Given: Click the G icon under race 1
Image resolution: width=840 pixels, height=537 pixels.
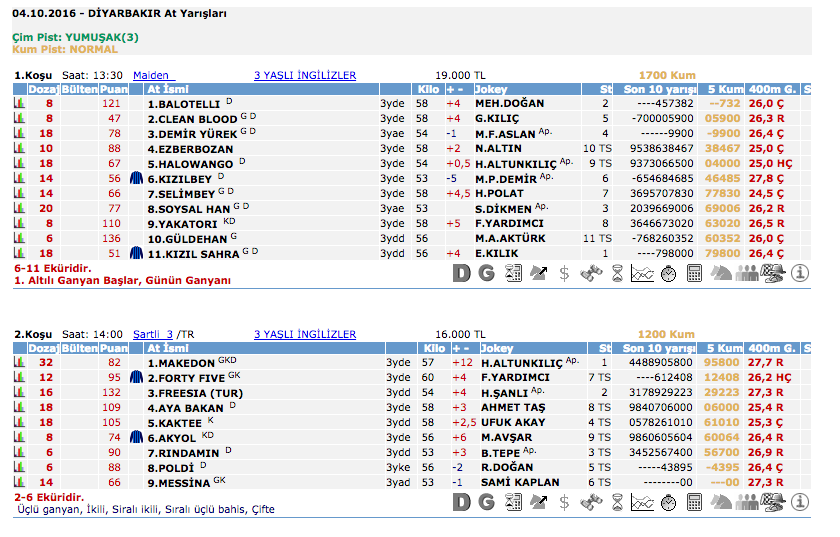Looking at the screenshot, I should tap(487, 272).
